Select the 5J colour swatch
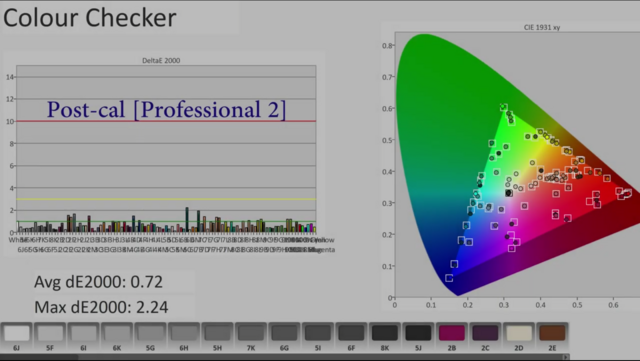Screen dimensions: 640x361 [418, 333]
